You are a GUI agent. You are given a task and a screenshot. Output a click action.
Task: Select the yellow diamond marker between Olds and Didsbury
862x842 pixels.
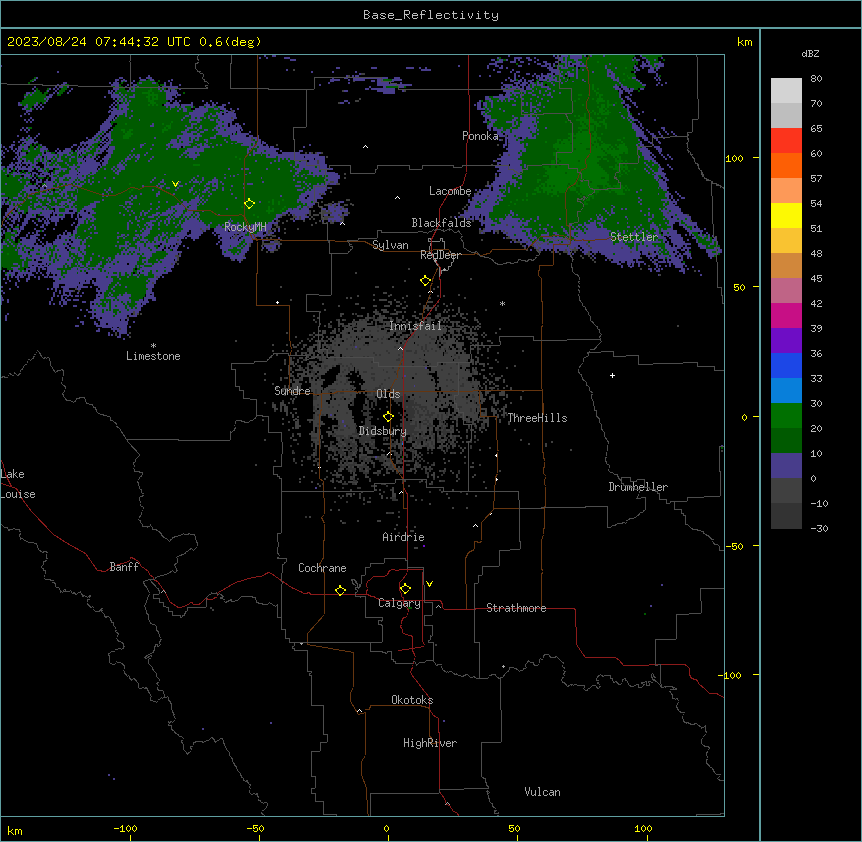[x=388, y=417]
